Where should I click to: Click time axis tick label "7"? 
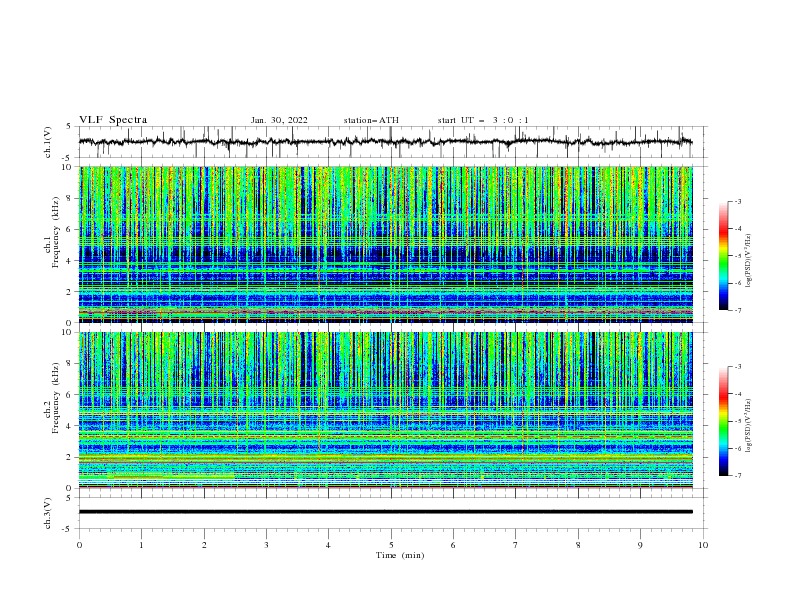516,545
